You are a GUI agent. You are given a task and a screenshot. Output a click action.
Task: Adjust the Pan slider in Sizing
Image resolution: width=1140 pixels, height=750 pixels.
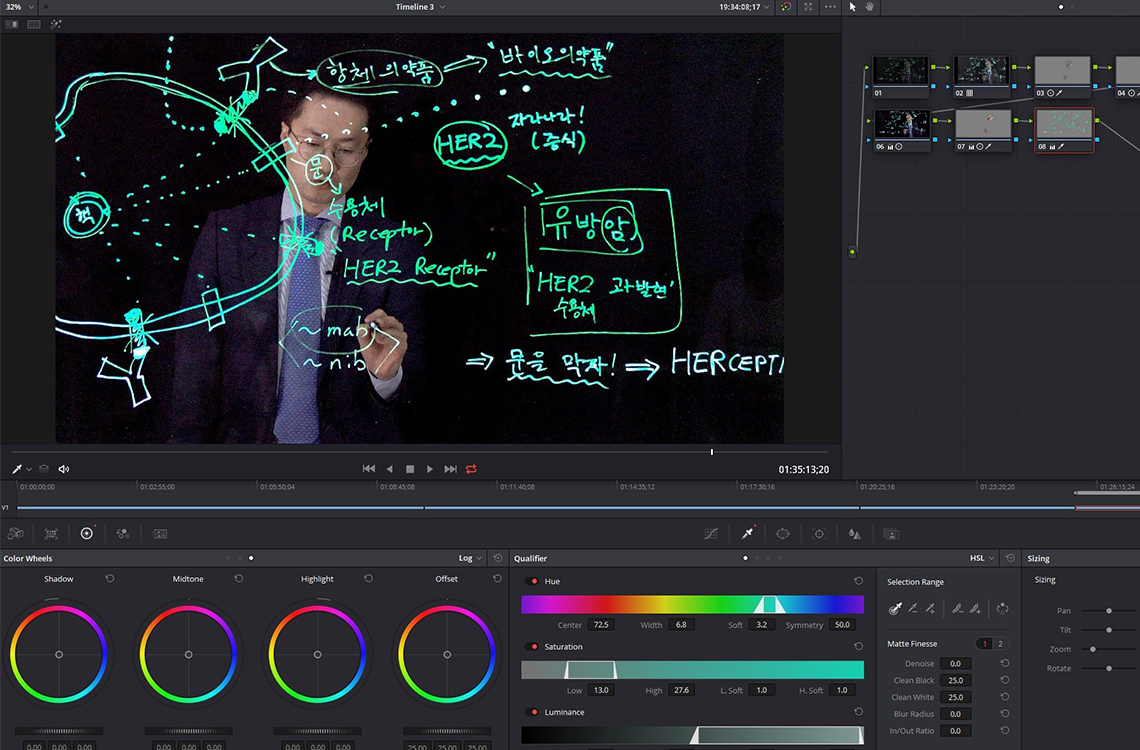tap(1109, 610)
